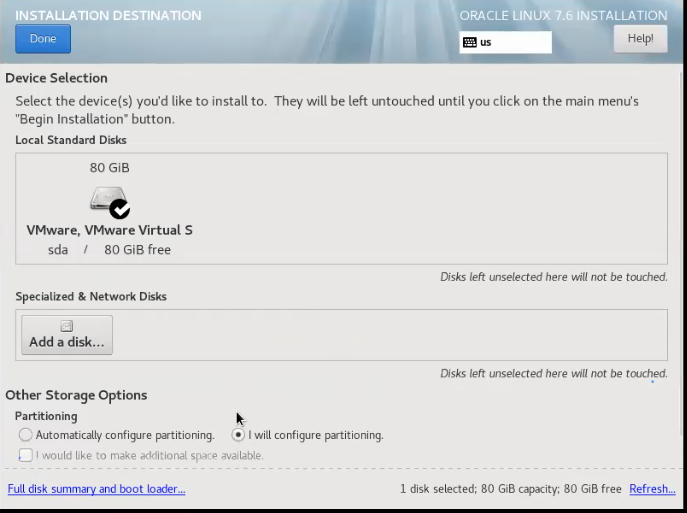The height and width of the screenshot is (513, 687).
Task: Click the Partitioning label
Action: pos(46,416)
